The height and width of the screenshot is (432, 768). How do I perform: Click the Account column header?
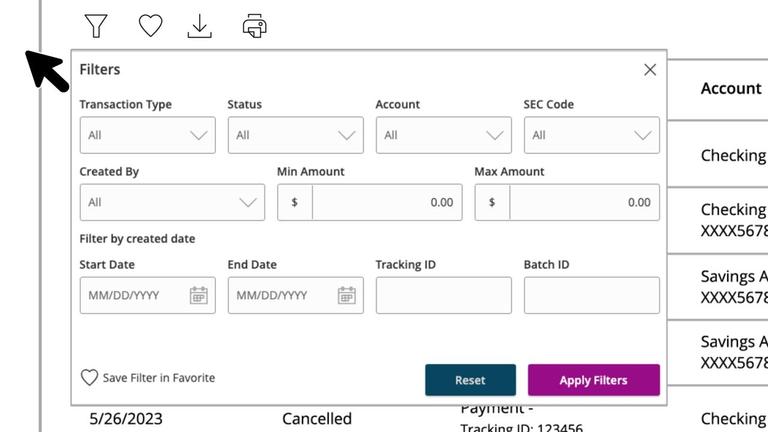(x=731, y=89)
